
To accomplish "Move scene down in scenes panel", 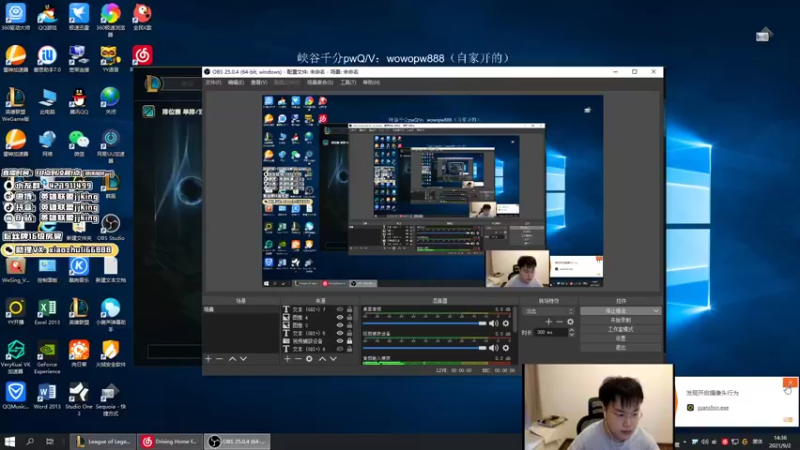I will pos(243,359).
